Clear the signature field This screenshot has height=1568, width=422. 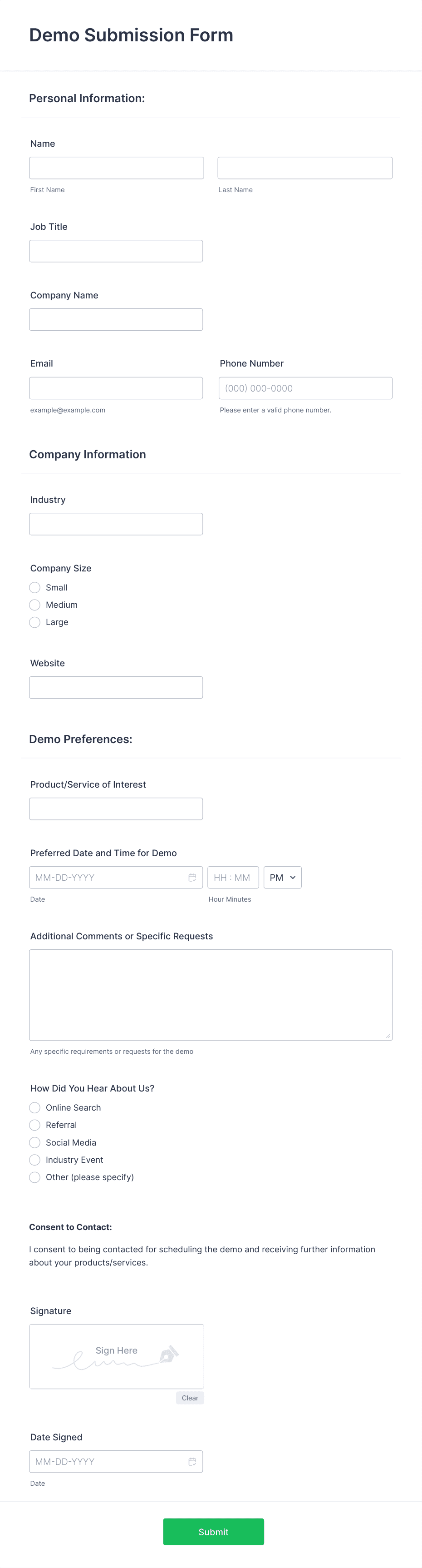(190, 1398)
